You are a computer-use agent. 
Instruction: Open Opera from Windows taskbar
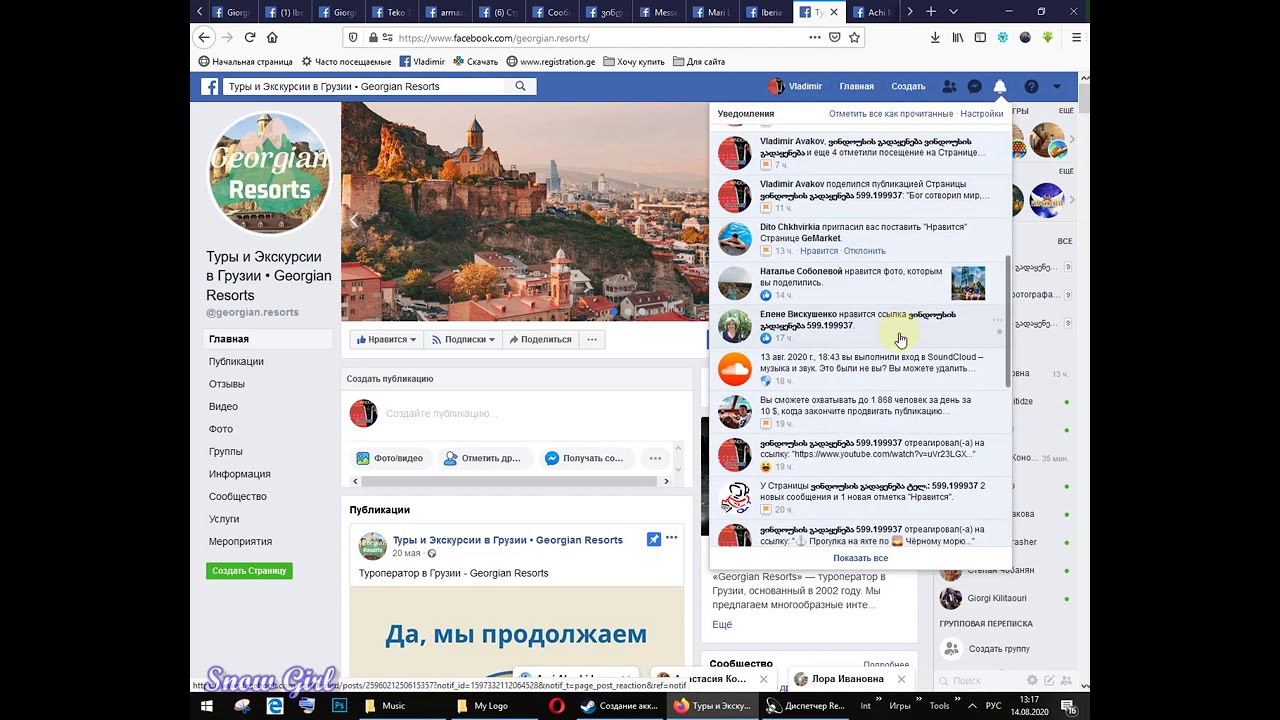pos(557,705)
